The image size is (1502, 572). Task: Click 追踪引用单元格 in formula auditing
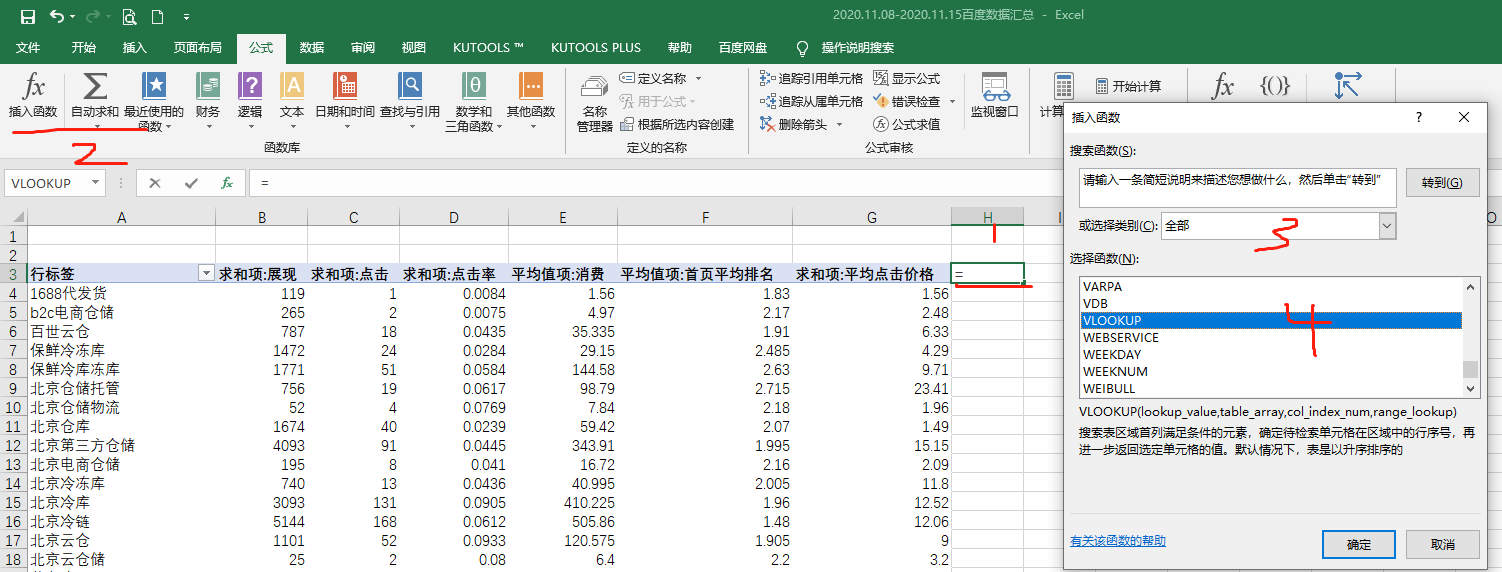coord(811,78)
